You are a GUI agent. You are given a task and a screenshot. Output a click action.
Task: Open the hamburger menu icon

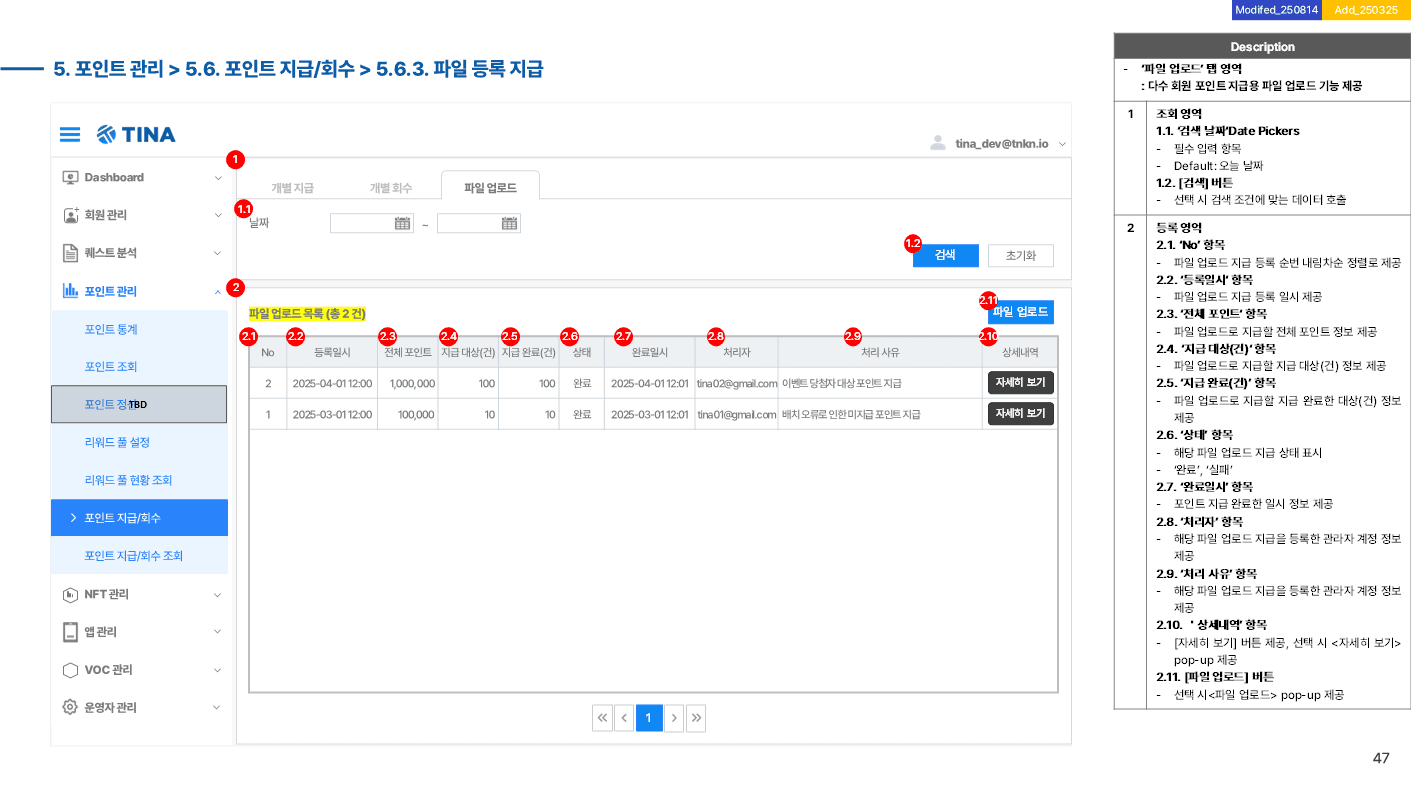70,134
